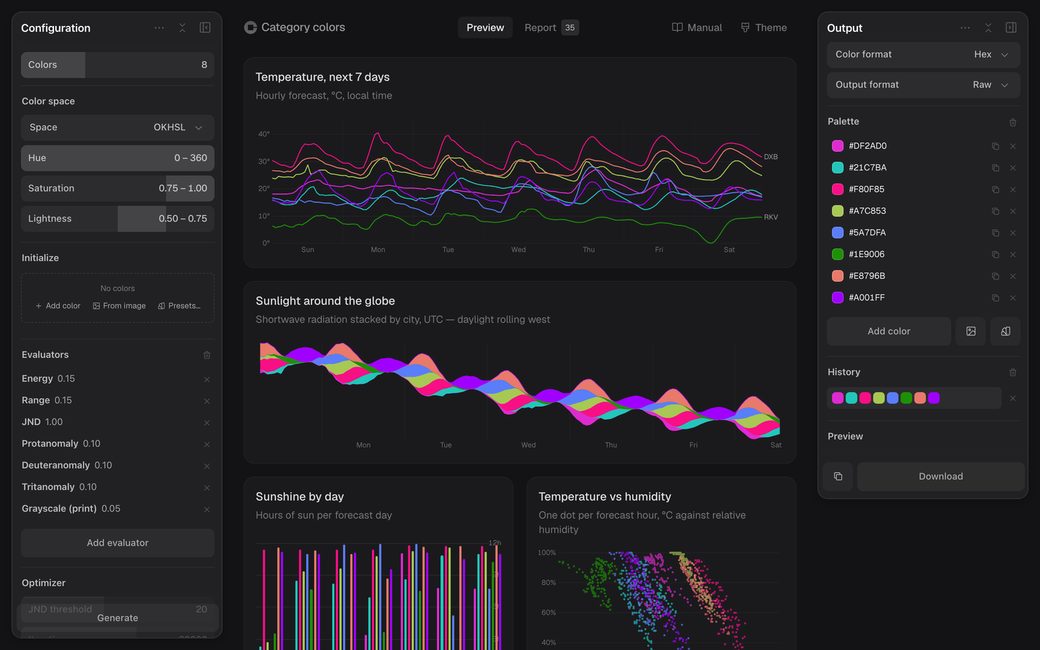This screenshot has height=650, width=1040.
Task: Remove the Protanomaly evaluator
Action: [207, 444]
